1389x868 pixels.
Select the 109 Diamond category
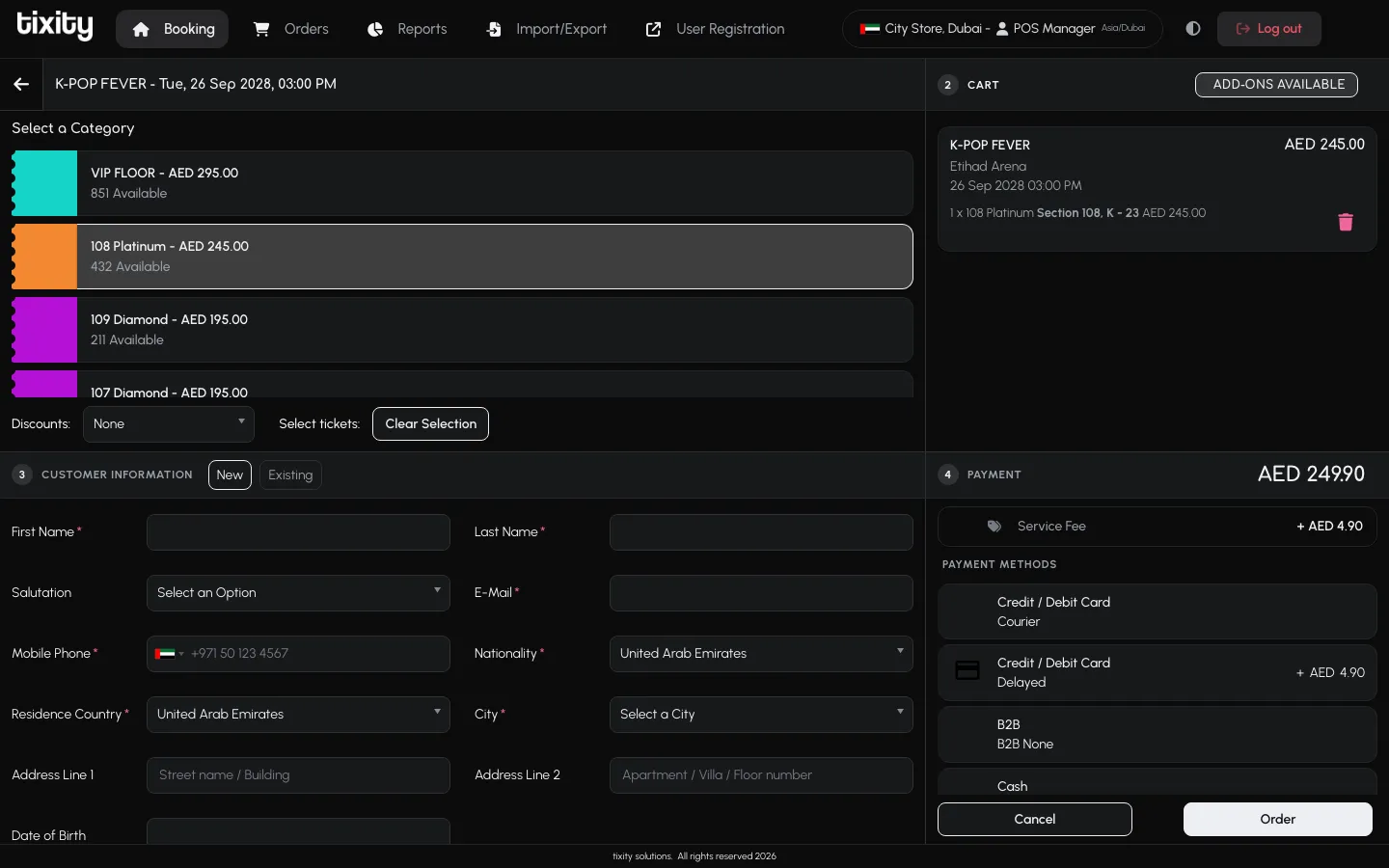click(x=462, y=330)
